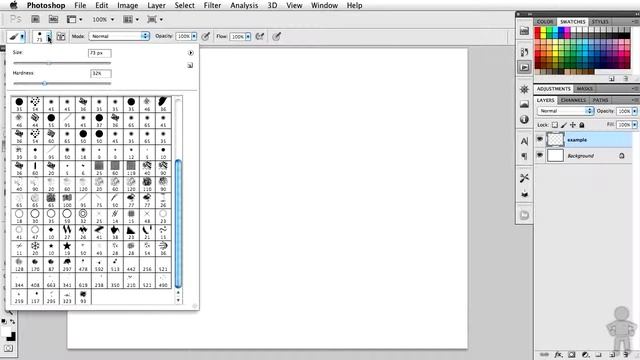Create new preset from this brush icon

tap(190, 65)
